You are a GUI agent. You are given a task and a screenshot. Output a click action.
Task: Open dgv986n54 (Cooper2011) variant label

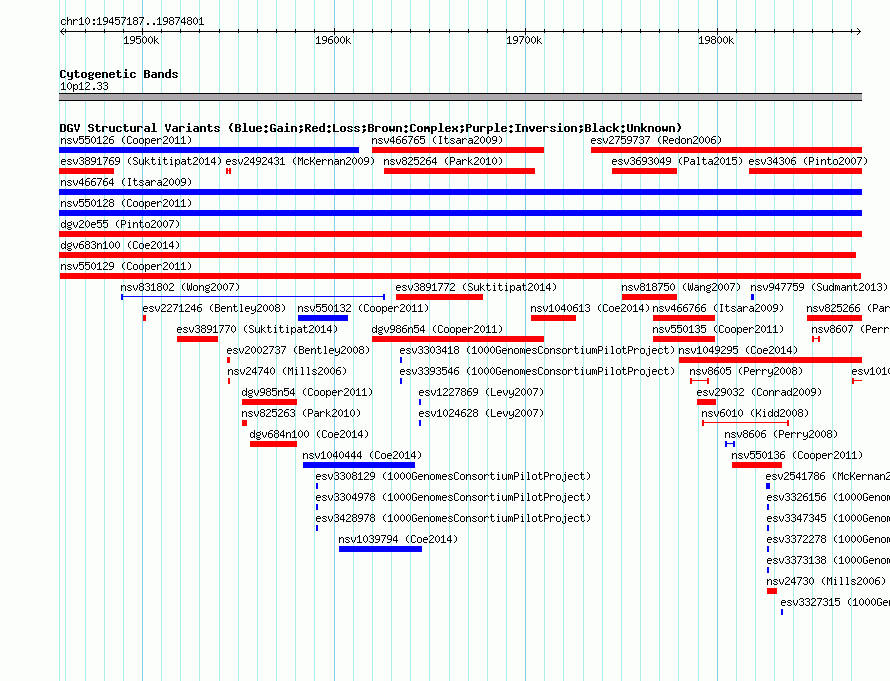click(437, 329)
